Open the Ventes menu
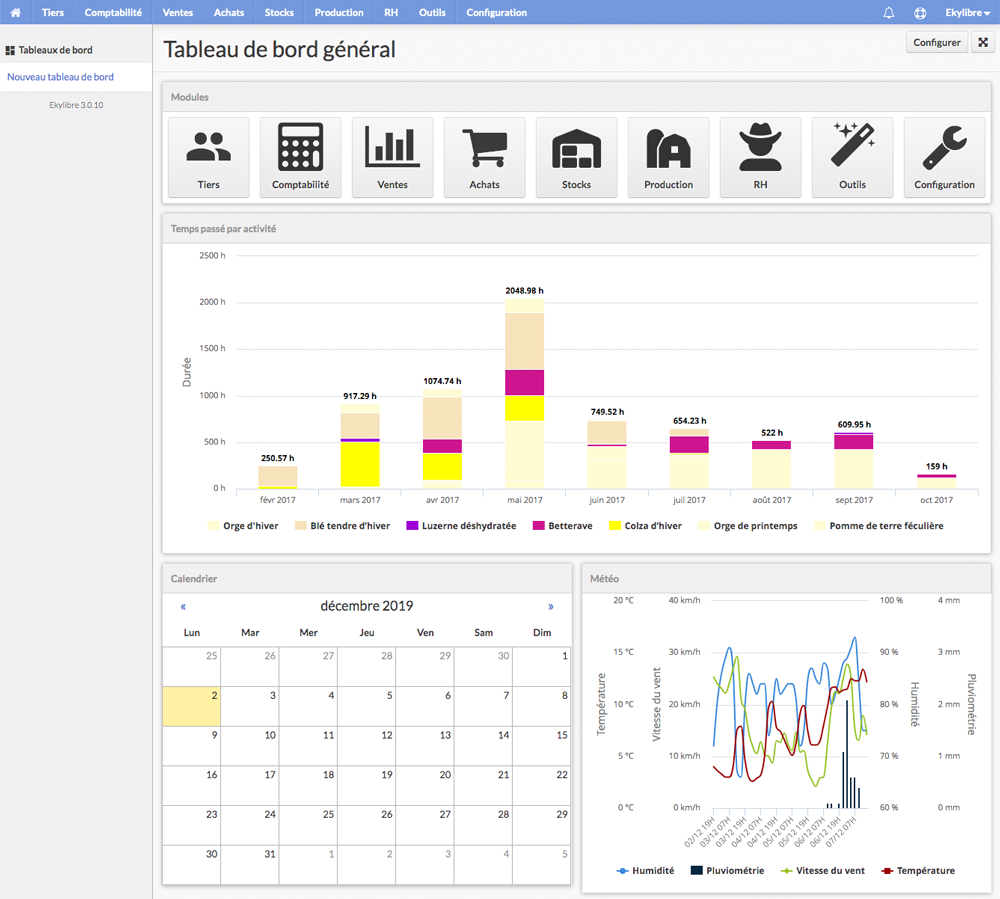The width and height of the screenshot is (1000, 899). (x=178, y=12)
